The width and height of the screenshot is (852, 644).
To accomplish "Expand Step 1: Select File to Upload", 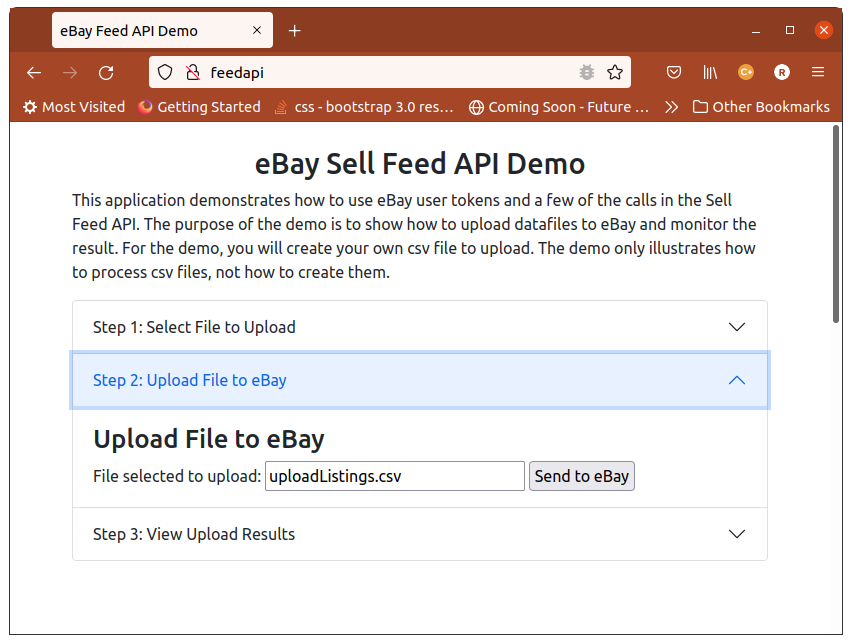I will (420, 327).
